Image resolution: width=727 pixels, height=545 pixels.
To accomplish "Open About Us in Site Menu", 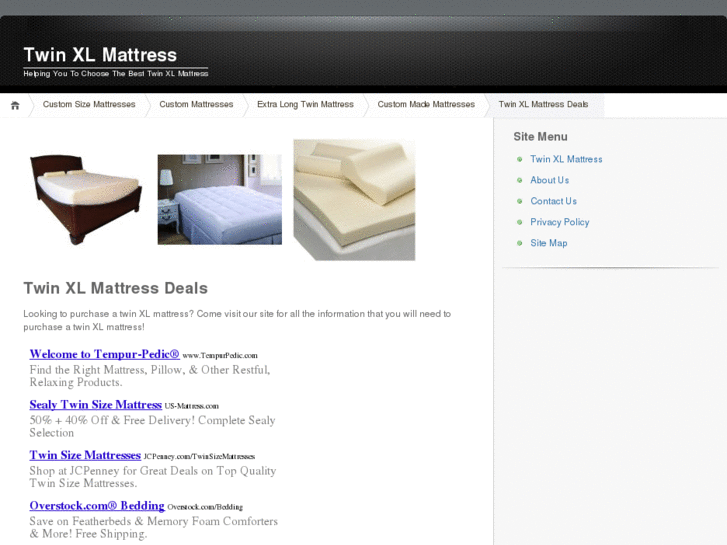I will (x=549, y=180).
